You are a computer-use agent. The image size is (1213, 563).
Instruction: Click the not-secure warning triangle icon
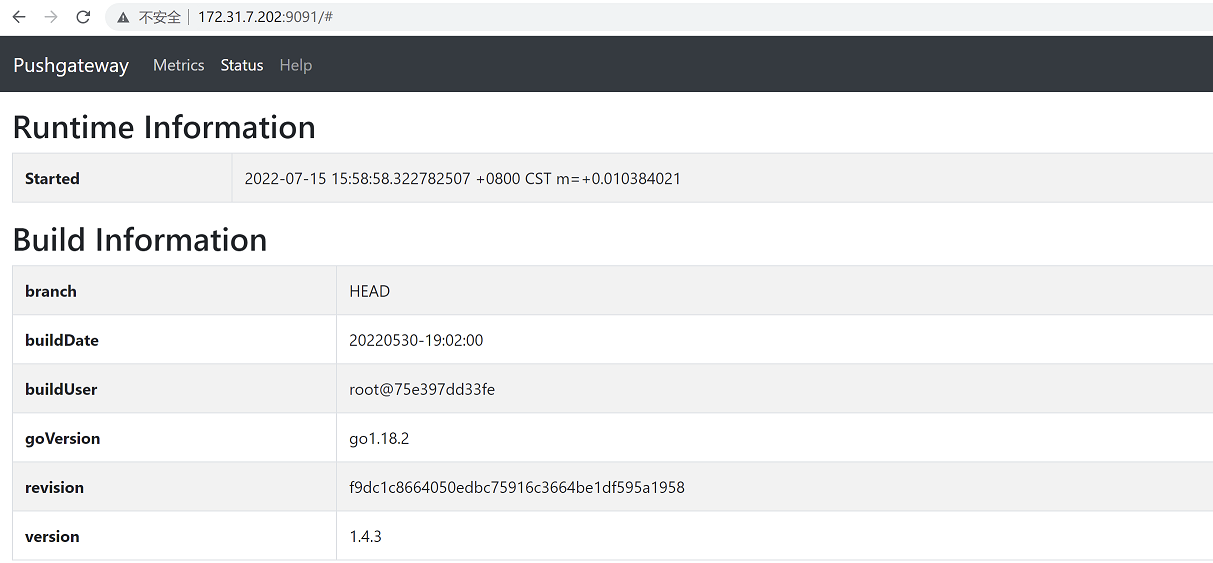123,17
